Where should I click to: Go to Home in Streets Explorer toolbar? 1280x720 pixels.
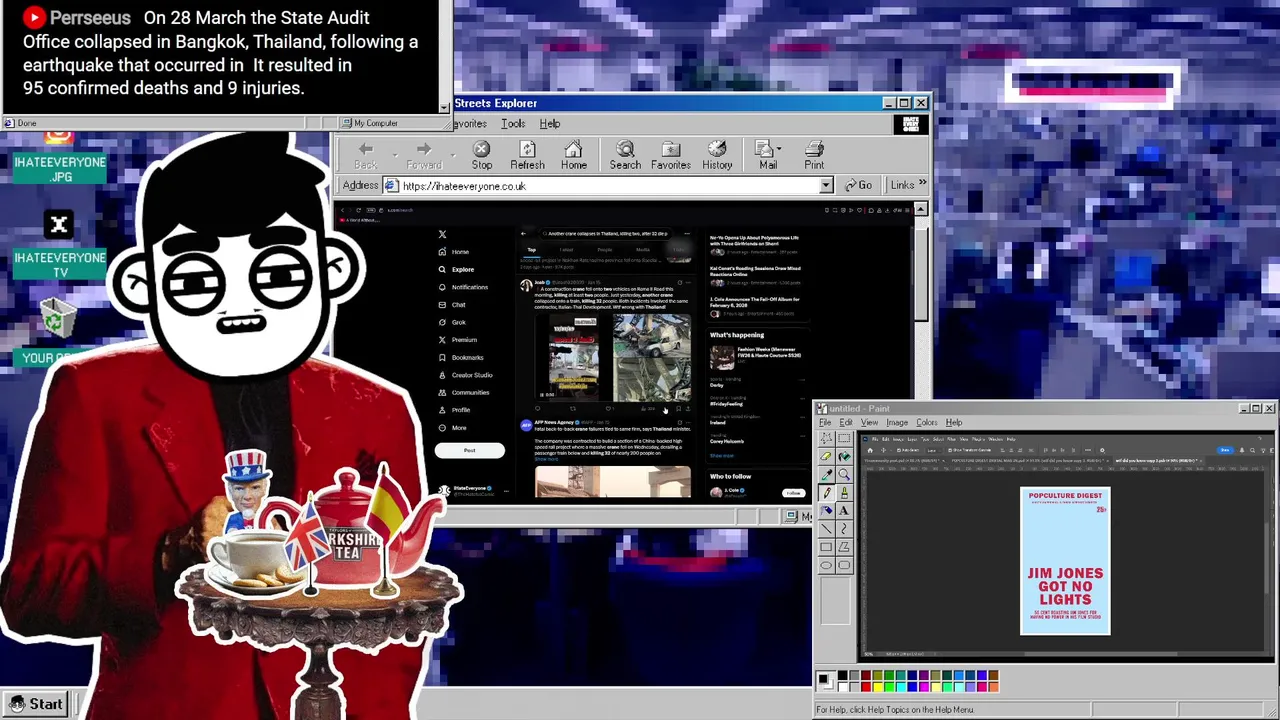(x=574, y=155)
